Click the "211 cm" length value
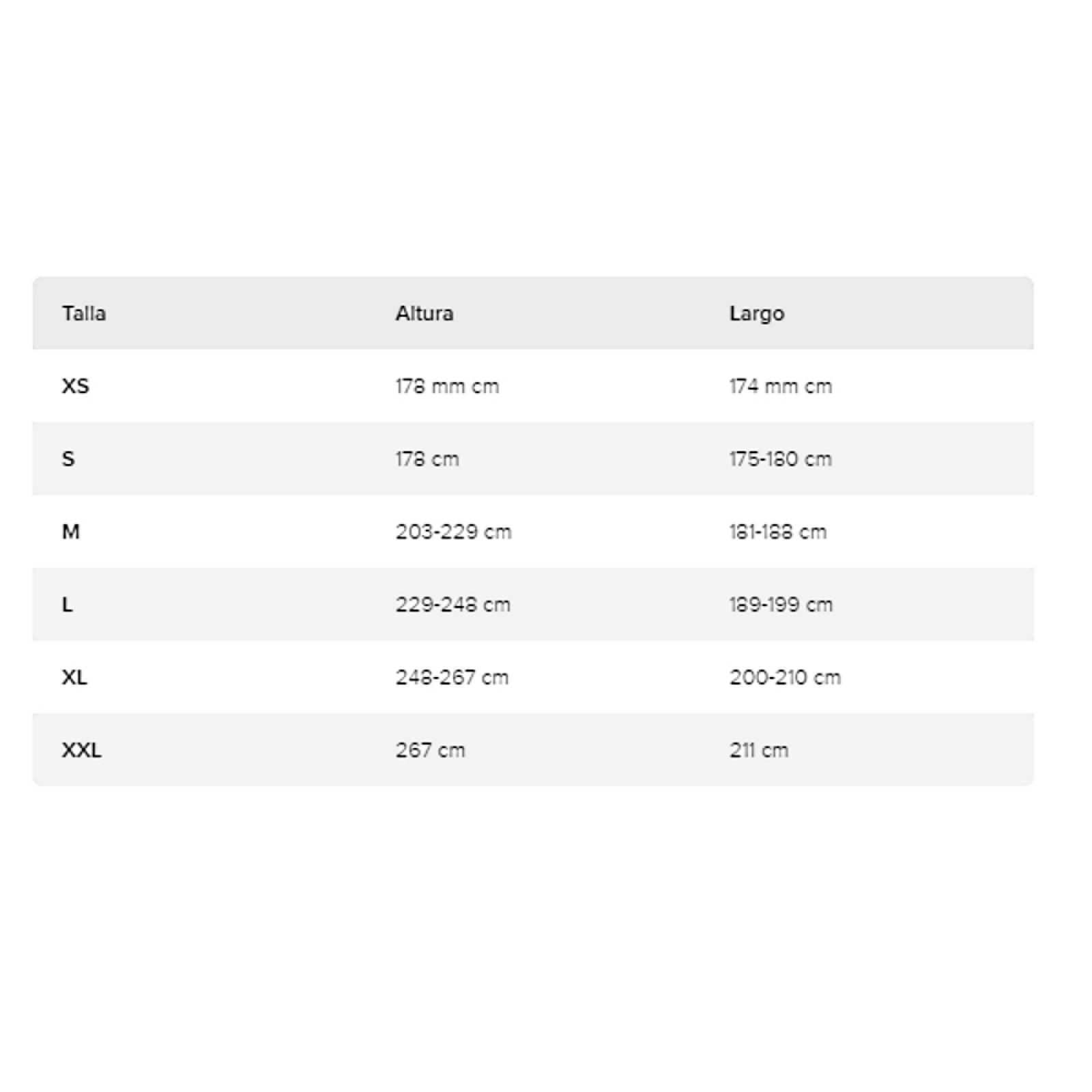Image resolution: width=1092 pixels, height=1092 pixels. (x=759, y=750)
